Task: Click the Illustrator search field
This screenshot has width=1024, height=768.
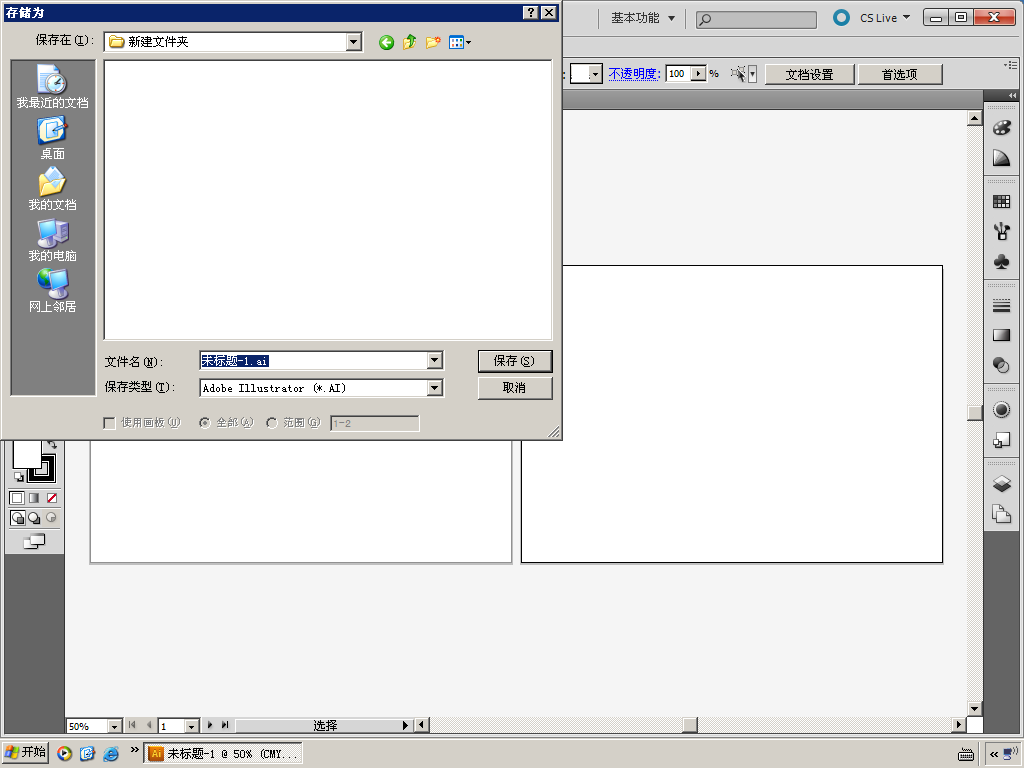Action: click(x=756, y=20)
